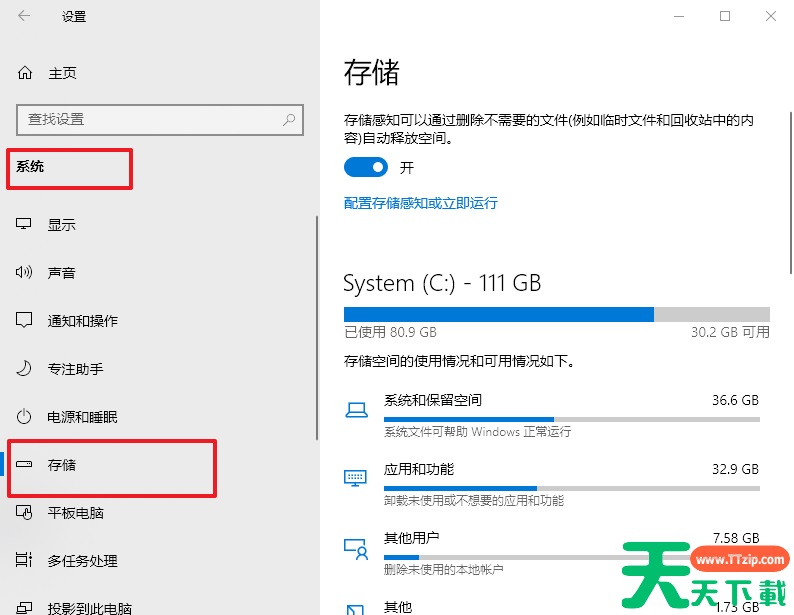Click the search magnifier icon
Viewport: 794px width, 615px height.
point(289,120)
